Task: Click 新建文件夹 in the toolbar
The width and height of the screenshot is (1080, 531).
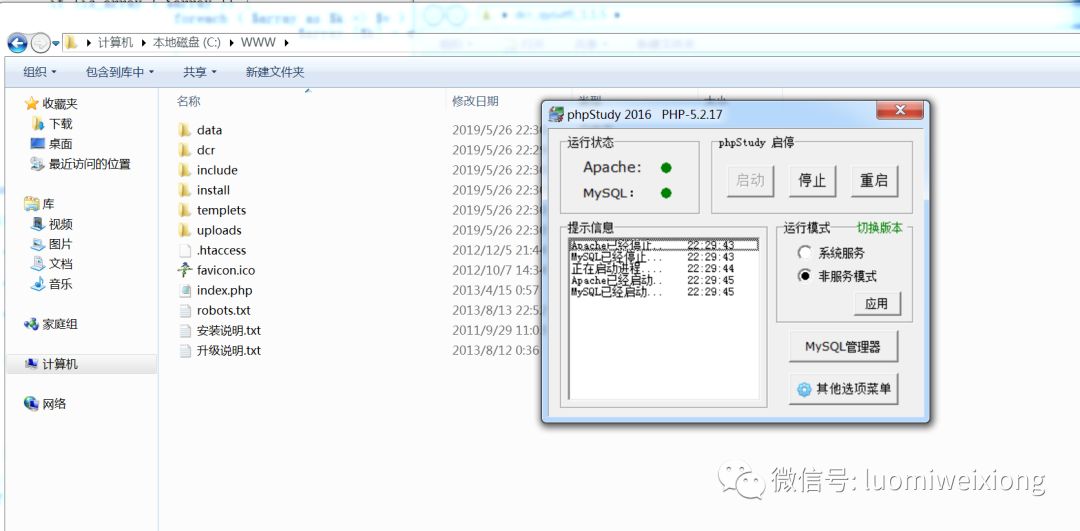Action: coord(275,72)
